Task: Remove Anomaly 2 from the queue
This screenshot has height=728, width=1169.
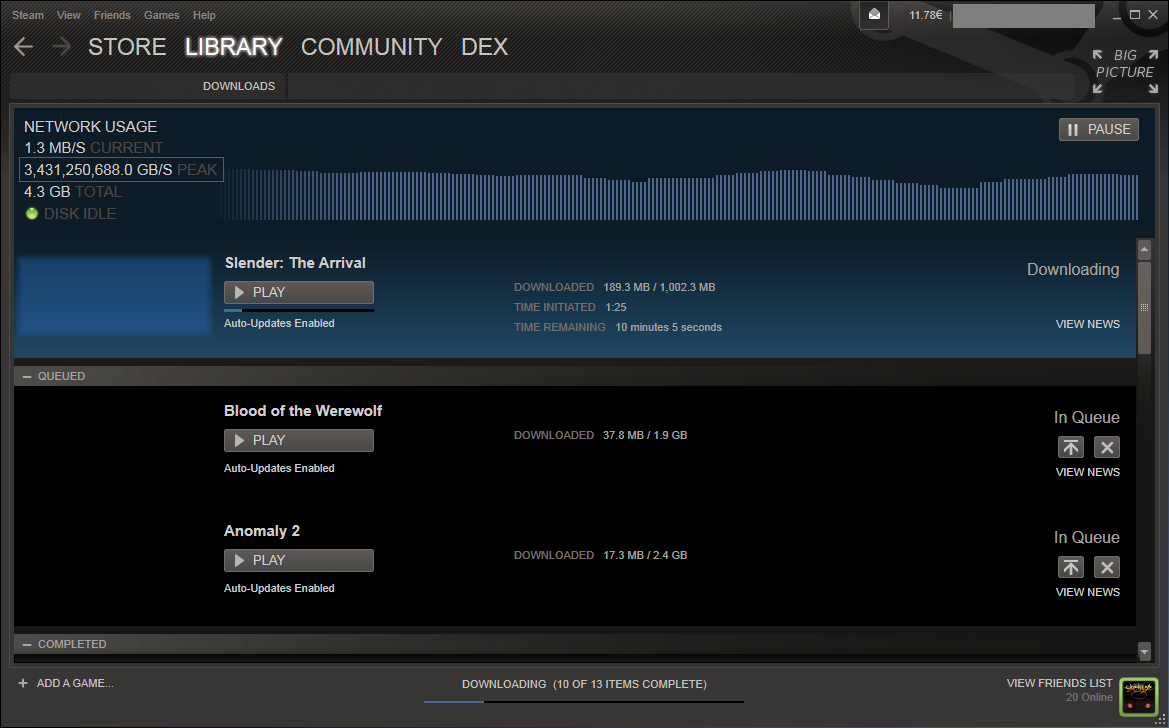Action: (x=1107, y=568)
